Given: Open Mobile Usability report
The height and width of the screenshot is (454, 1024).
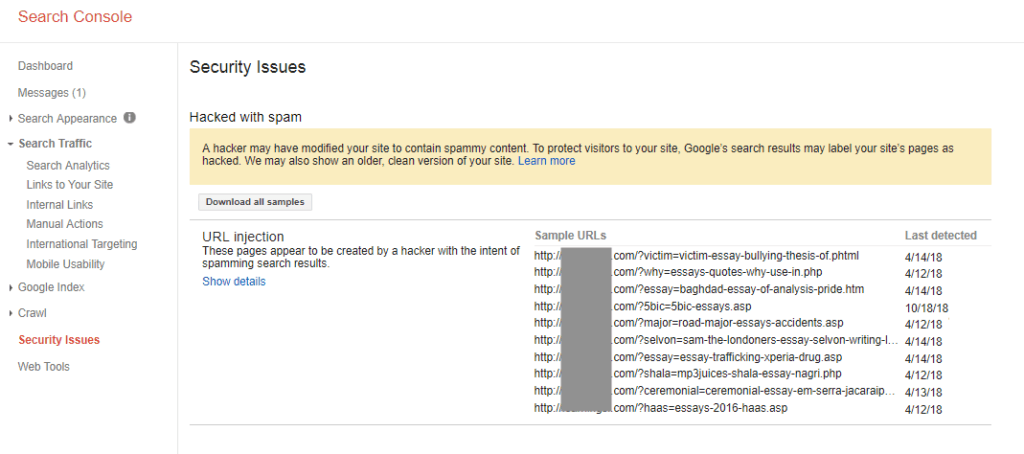Looking at the screenshot, I should point(65,265).
